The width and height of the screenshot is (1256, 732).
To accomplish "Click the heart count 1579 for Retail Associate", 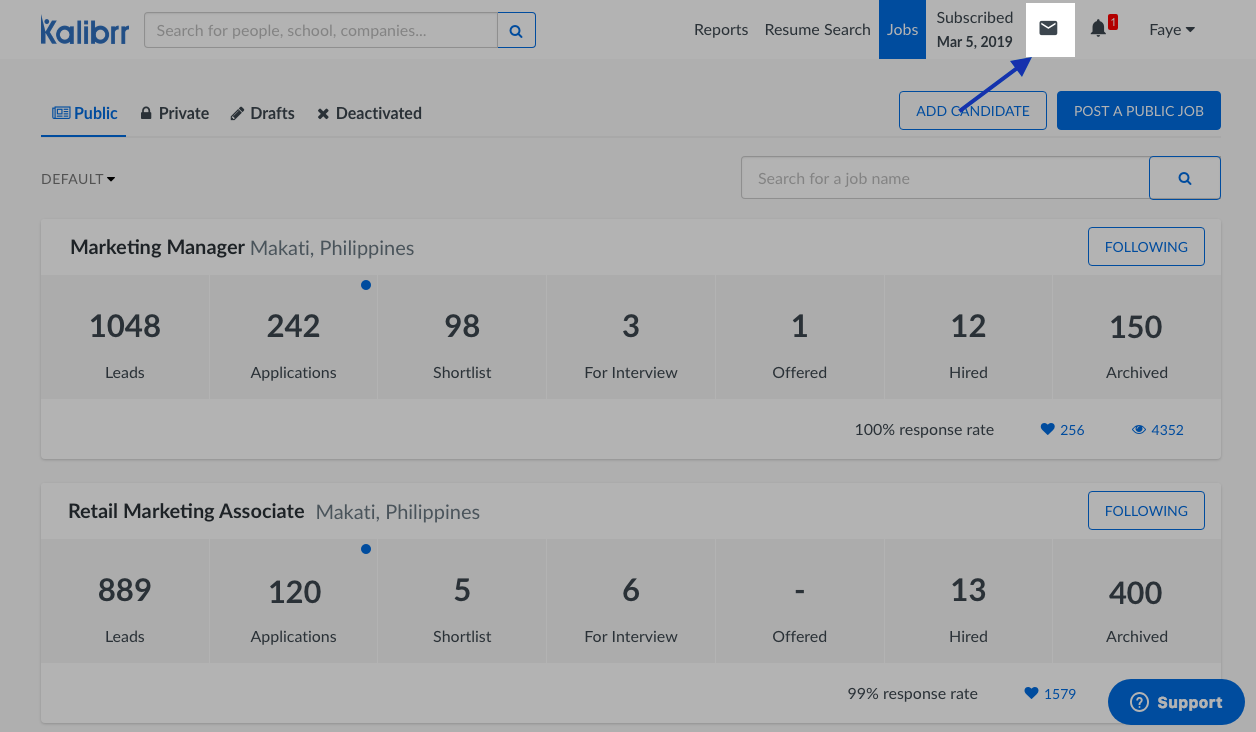I will pos(1050,694).
